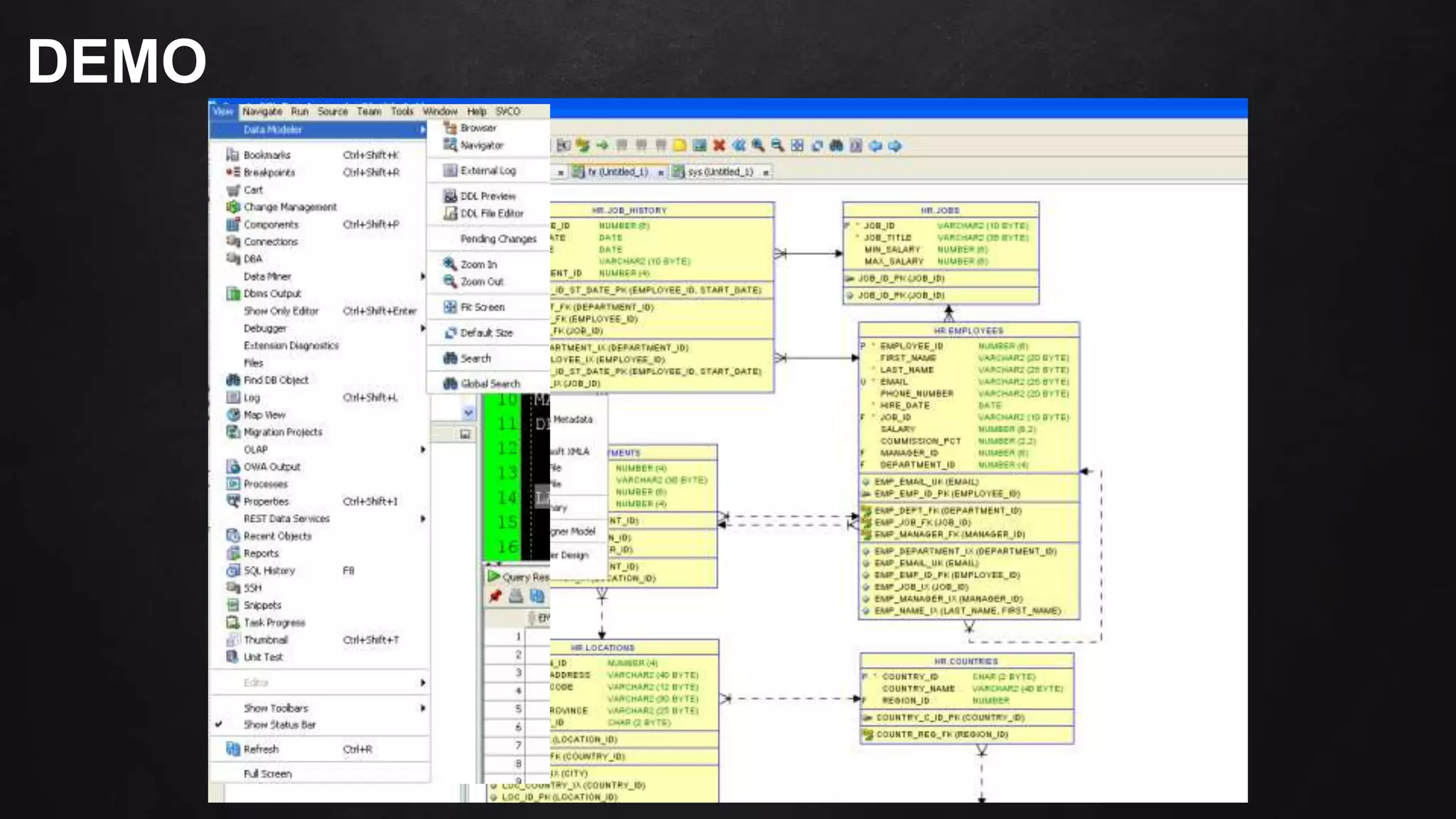Open the Navigate menu
This screenshot has height=819, width=1456.
tap(262, 112)
